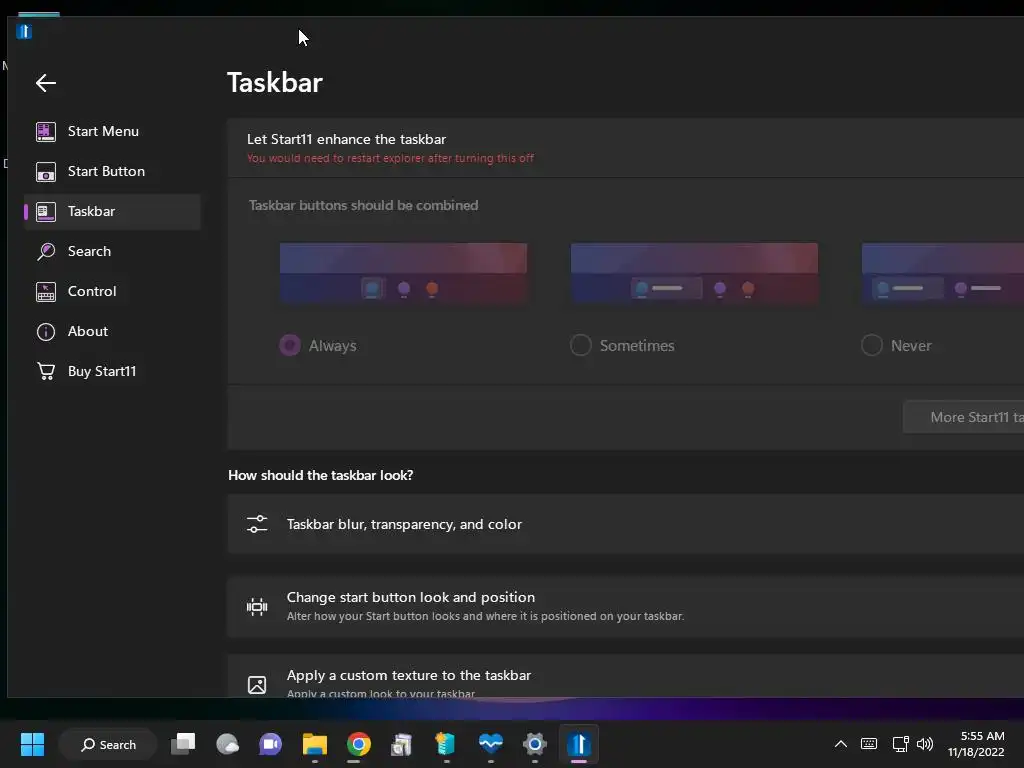Screen dimensions: 1024x768
Task: Click the Start11 app icon on the taskbar
Action: click(x=579, y=744)
